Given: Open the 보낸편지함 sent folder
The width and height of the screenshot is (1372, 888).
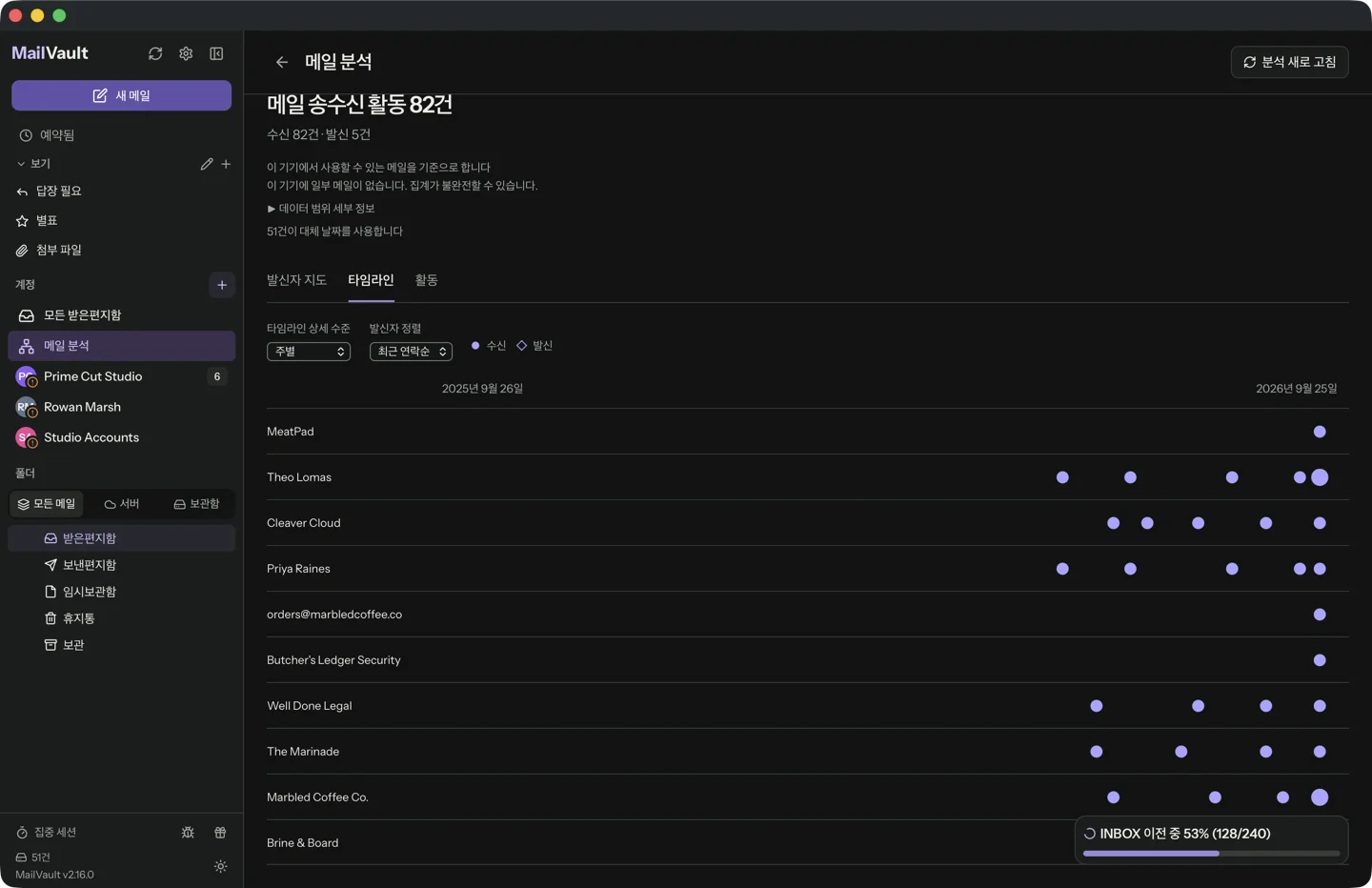Looking at the screenshot, I should (x=122, y=565).
